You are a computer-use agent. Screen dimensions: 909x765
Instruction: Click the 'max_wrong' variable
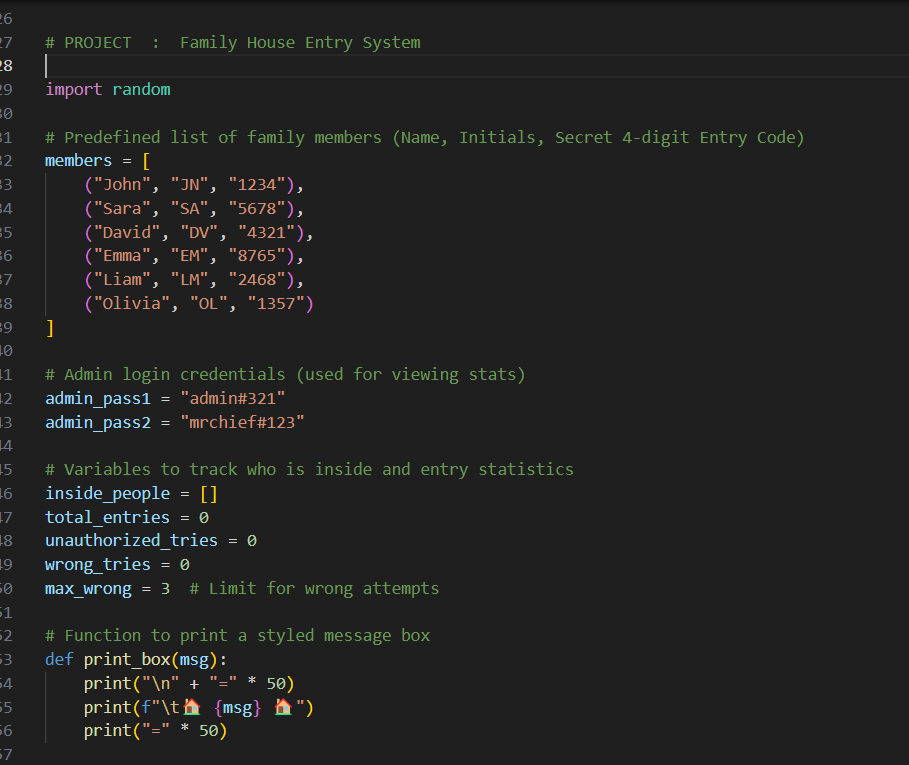pos(88,589)
